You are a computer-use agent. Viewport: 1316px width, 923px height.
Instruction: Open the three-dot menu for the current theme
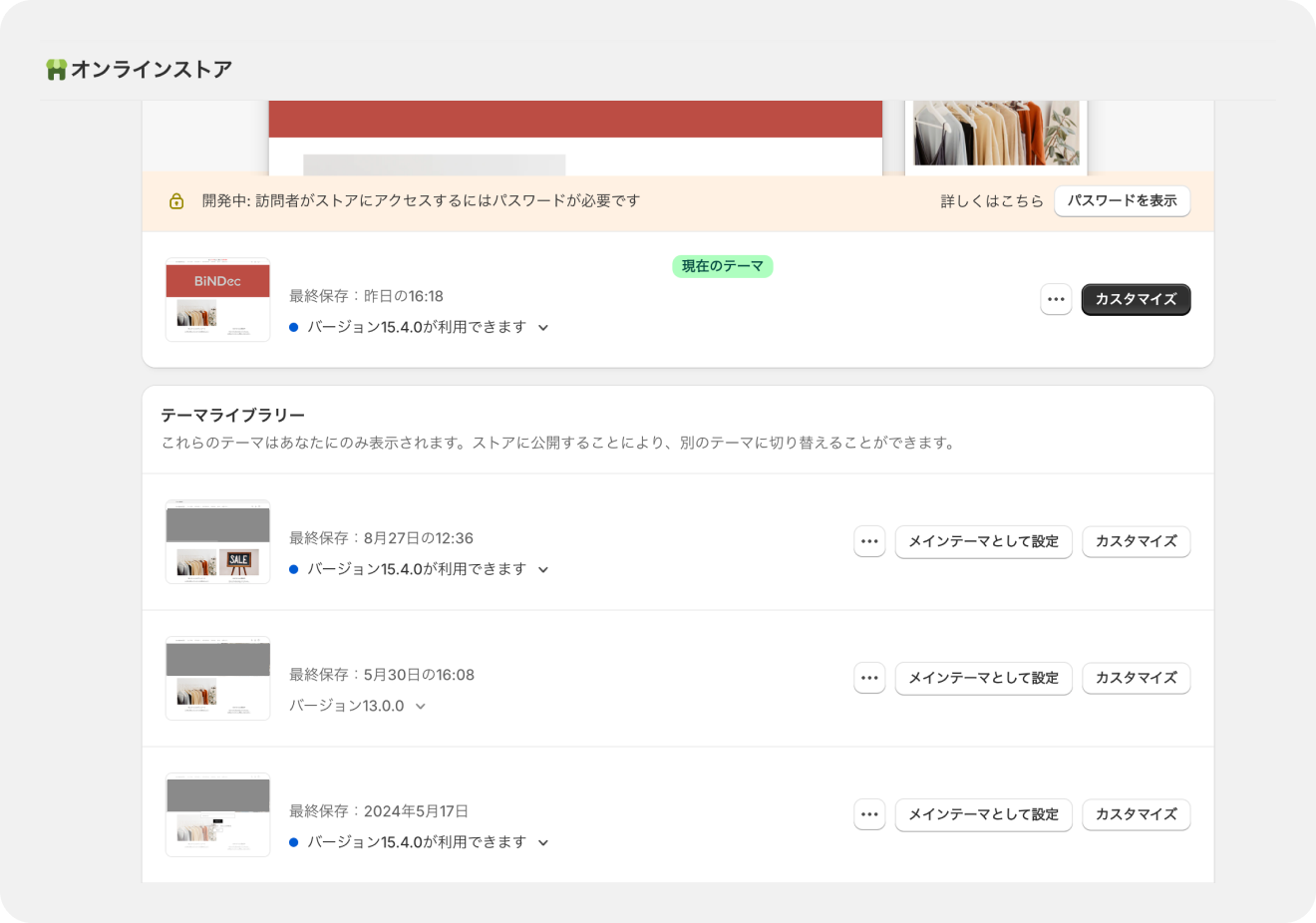[x=1056, y=299]
